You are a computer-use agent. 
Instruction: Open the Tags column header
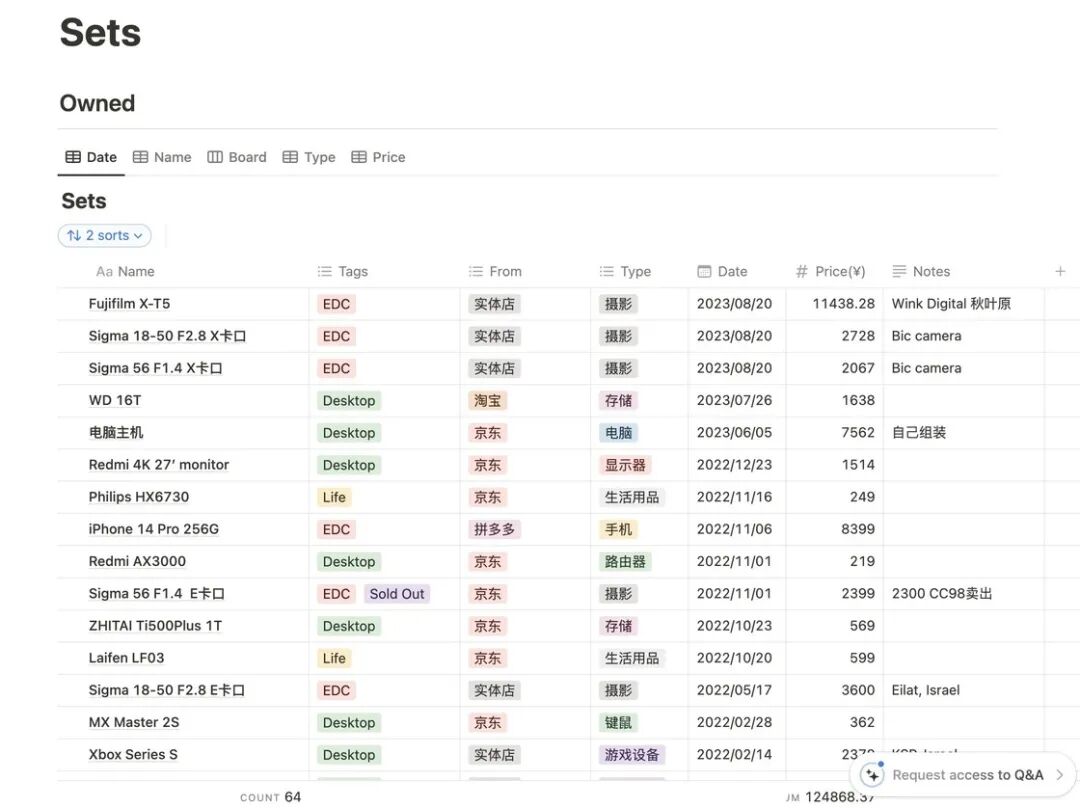click(342, 271)
